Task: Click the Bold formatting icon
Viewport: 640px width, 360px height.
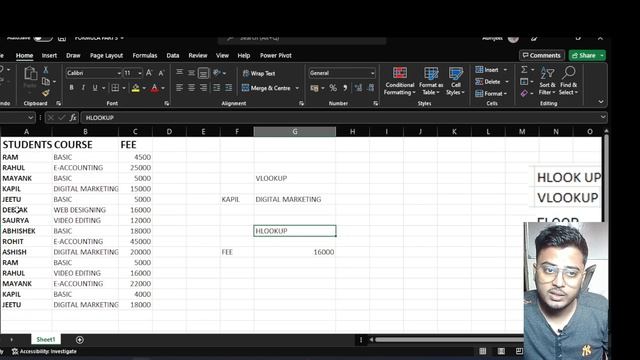Action: tap(71, 88)
